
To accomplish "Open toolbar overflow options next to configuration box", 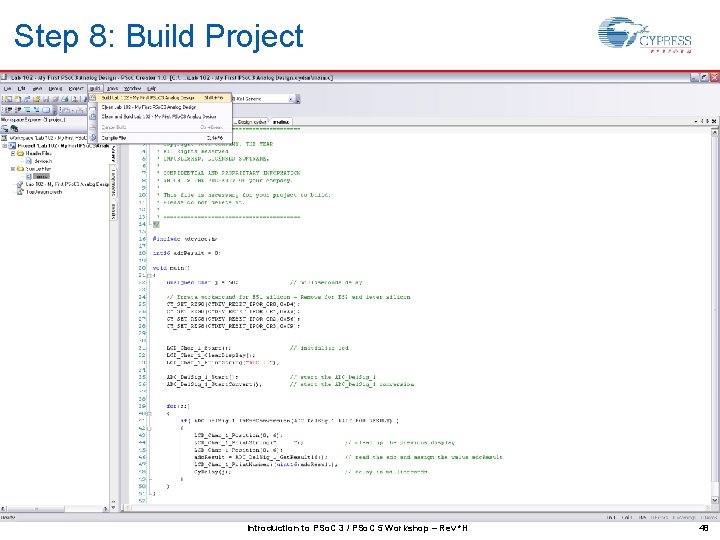I will (298, 99).
